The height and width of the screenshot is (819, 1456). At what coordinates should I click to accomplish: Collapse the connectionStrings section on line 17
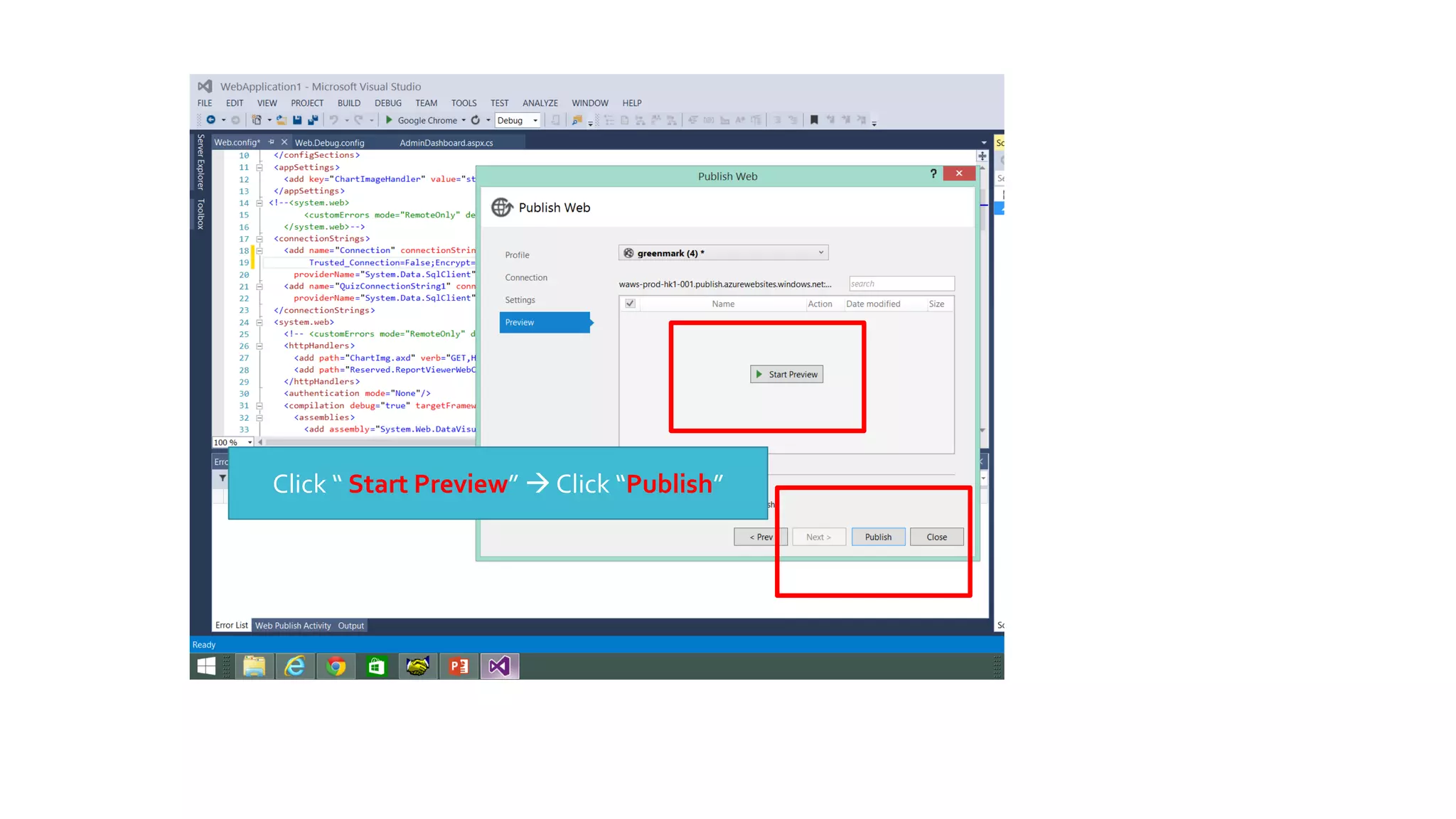coord(259,239)
